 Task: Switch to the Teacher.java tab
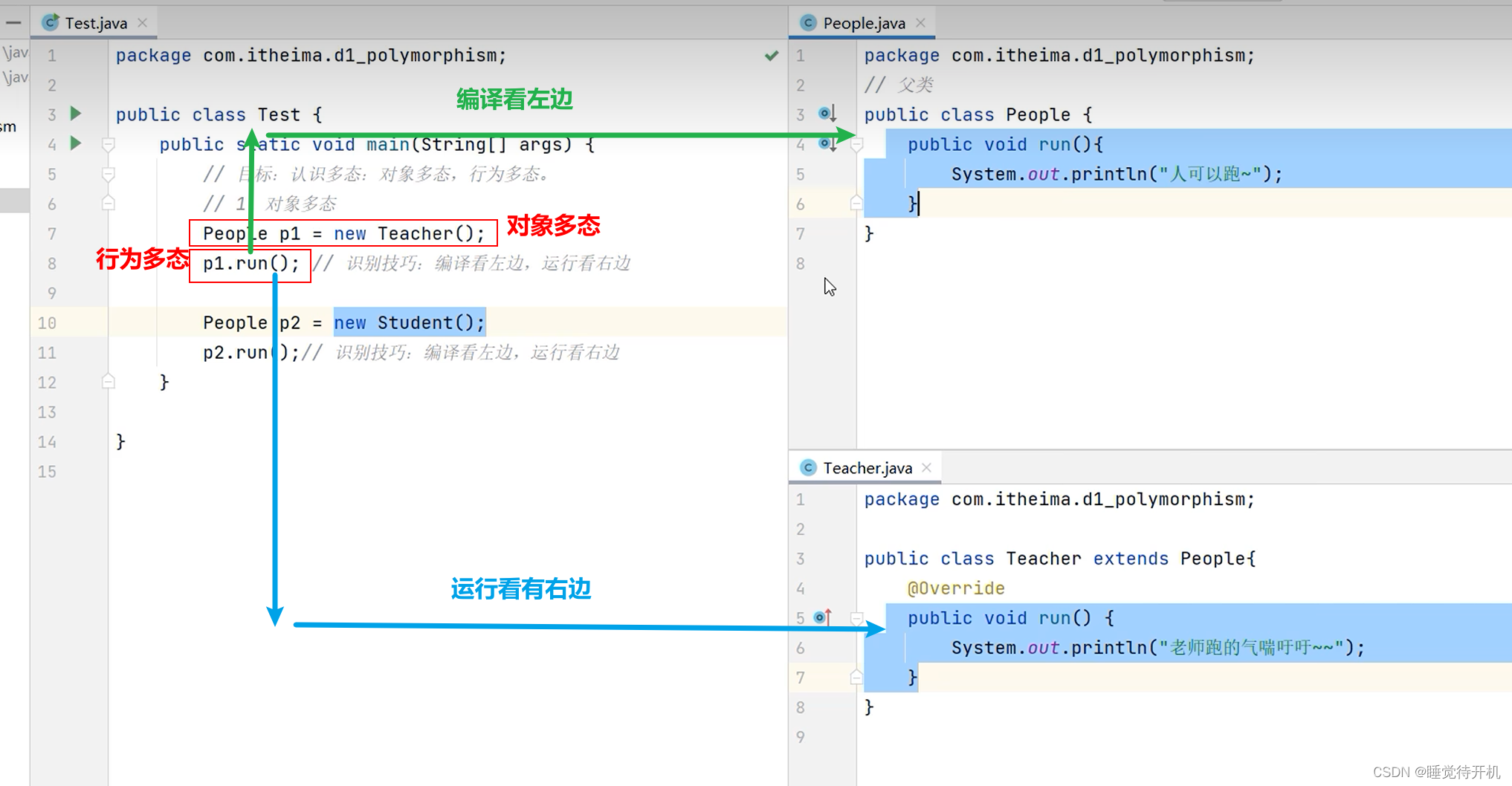867,468
